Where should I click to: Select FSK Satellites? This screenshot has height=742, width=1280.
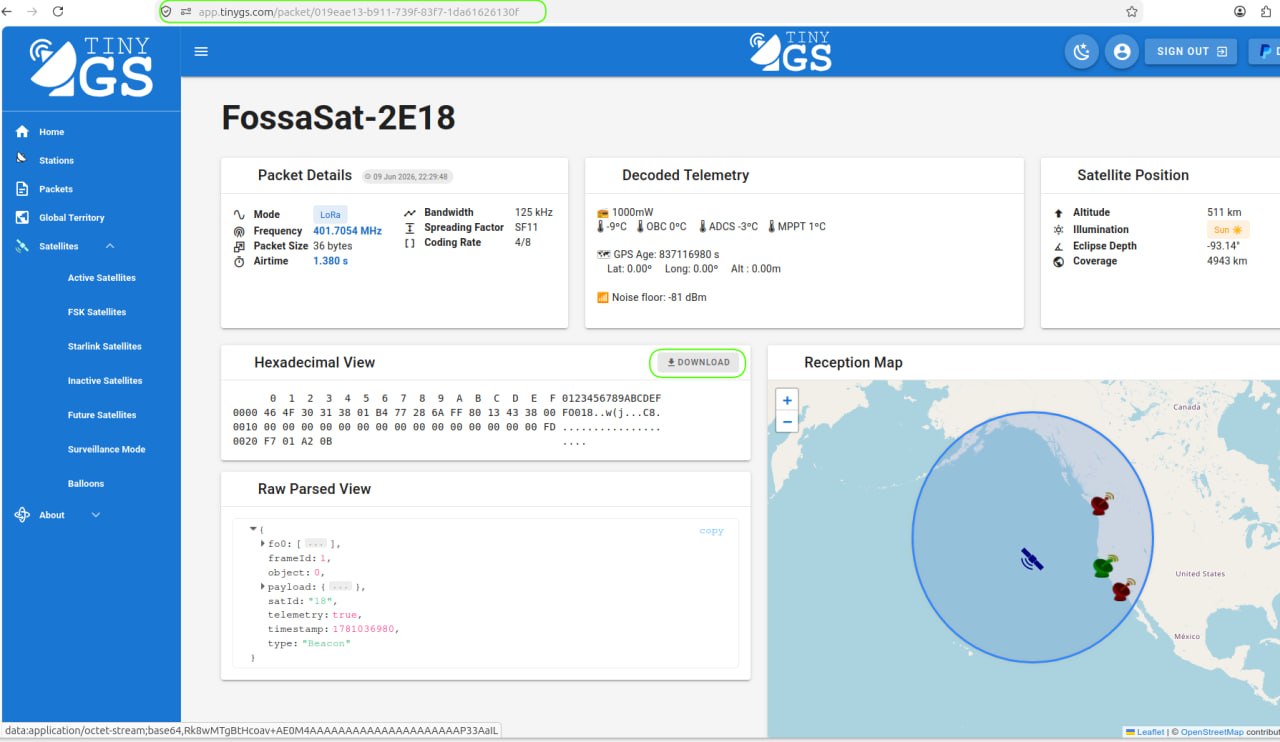[97, 312]
